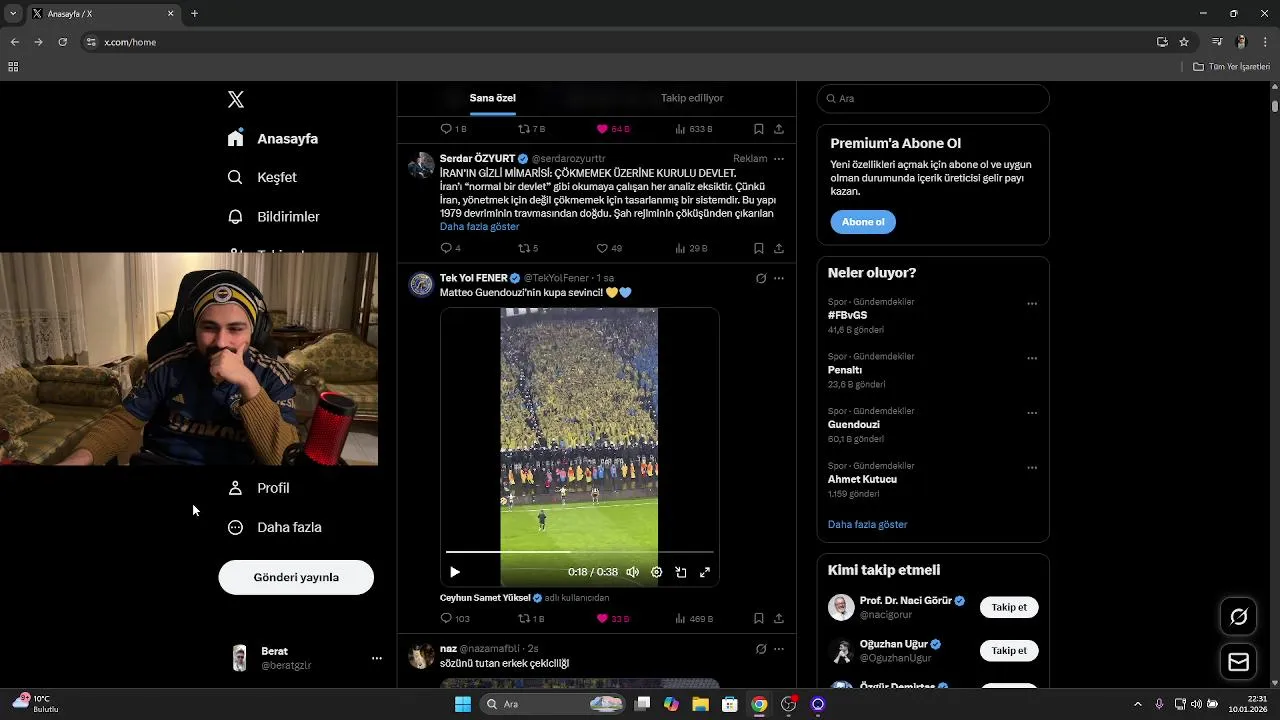View analytics of Serdar ÖZYURT's post

click(x=692, y=248)
